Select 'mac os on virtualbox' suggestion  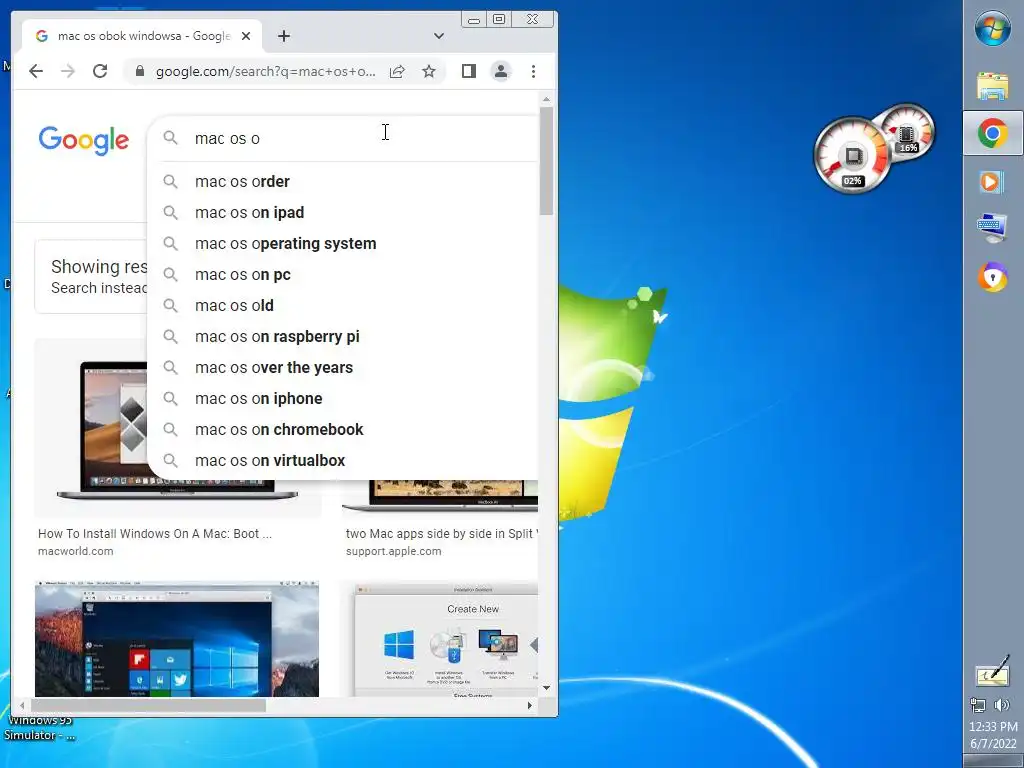(x=343, y=460)
